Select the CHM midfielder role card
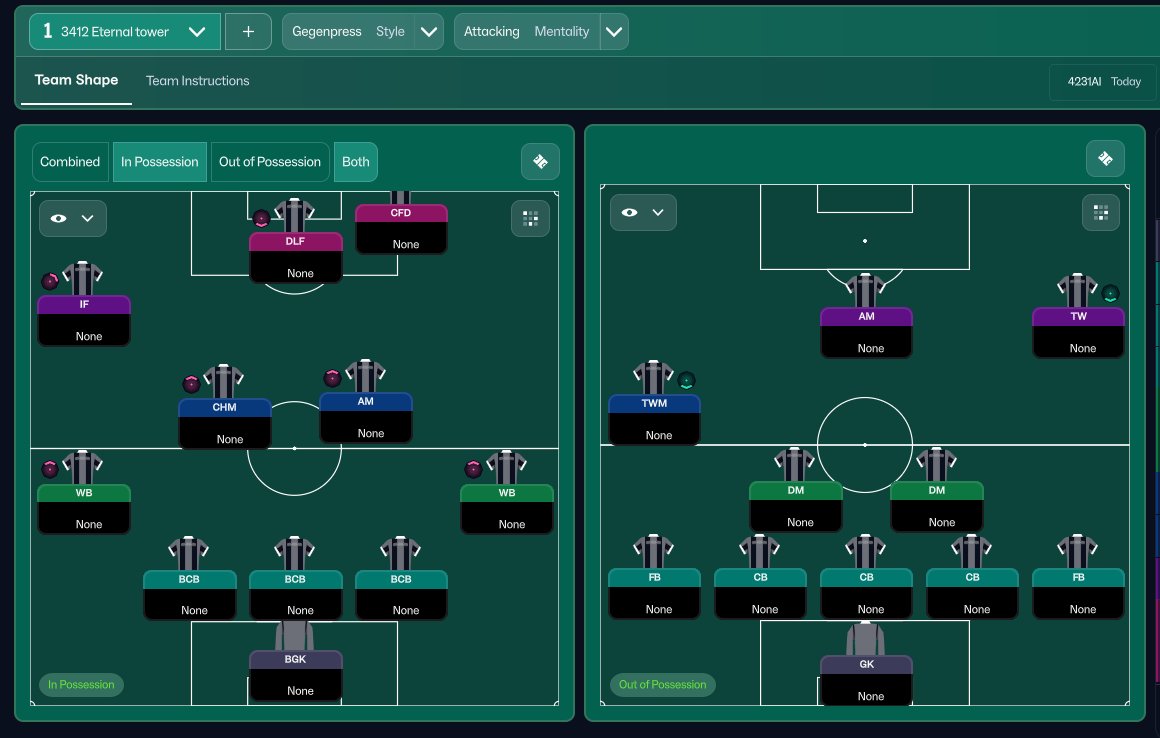The image size is (1160, 738). pos(225,423)
